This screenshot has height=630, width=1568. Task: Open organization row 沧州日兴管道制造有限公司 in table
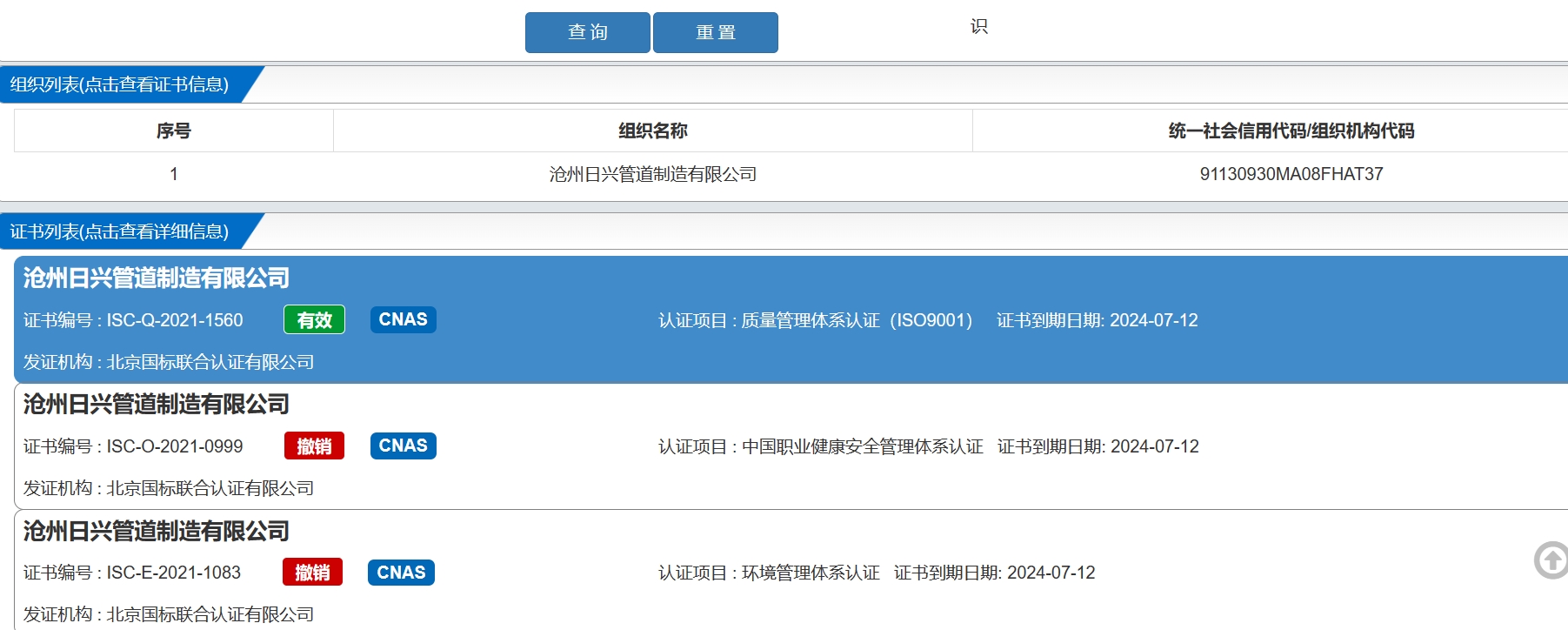(653, 174)
